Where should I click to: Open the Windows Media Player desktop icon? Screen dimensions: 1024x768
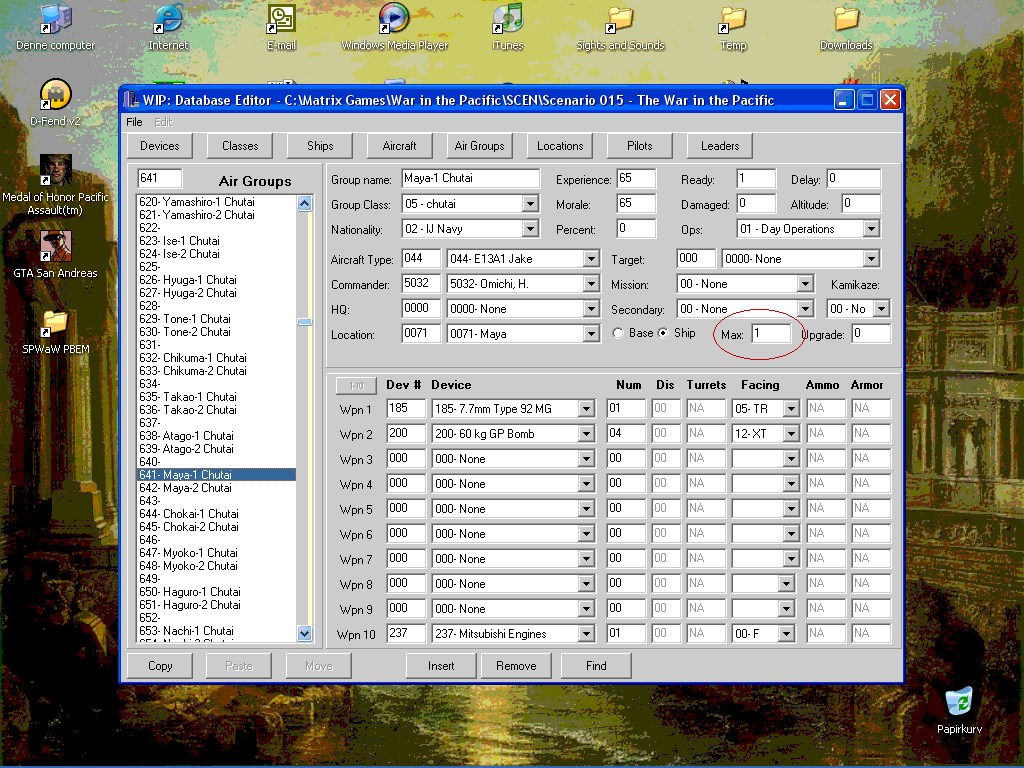tap(394, 18)
